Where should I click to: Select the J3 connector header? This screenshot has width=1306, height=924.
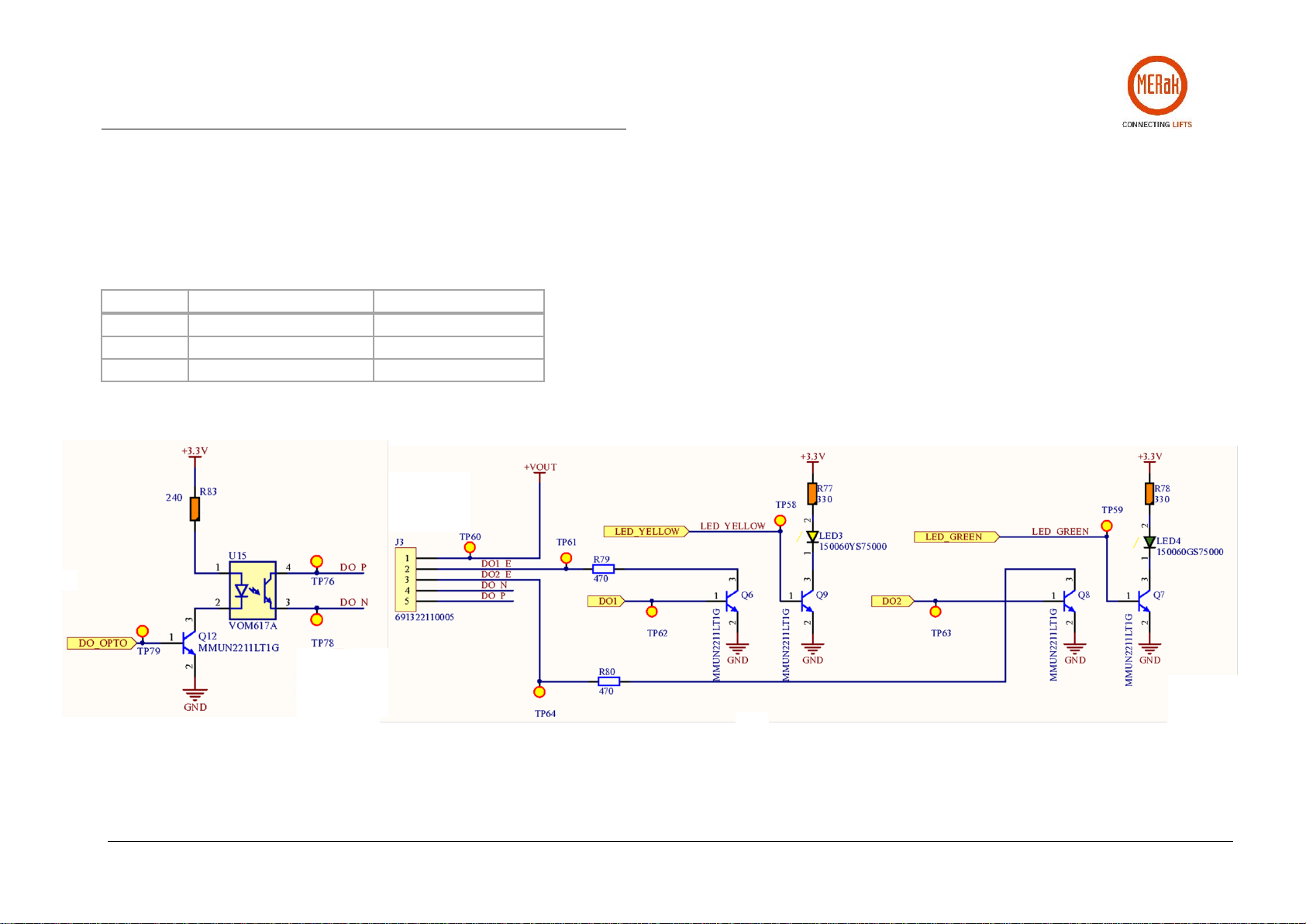pos(406,579)
